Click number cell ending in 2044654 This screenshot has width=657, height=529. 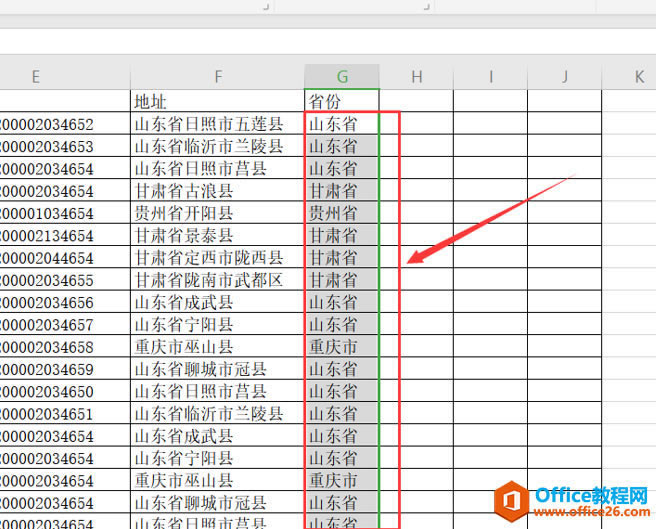pyautogui.click(x=65, y=257)
